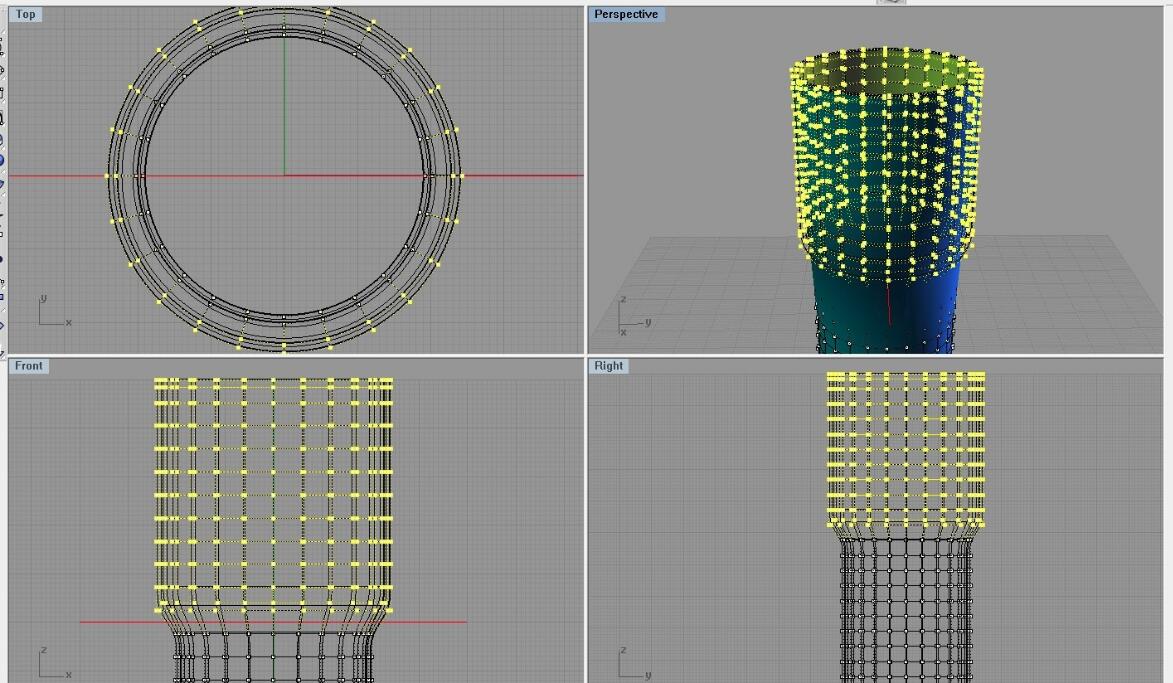Image resolution: width=1173 pixels, height=683 pixels.
Task: Activate the Front viewport title label
Action: tap(28, 366)
